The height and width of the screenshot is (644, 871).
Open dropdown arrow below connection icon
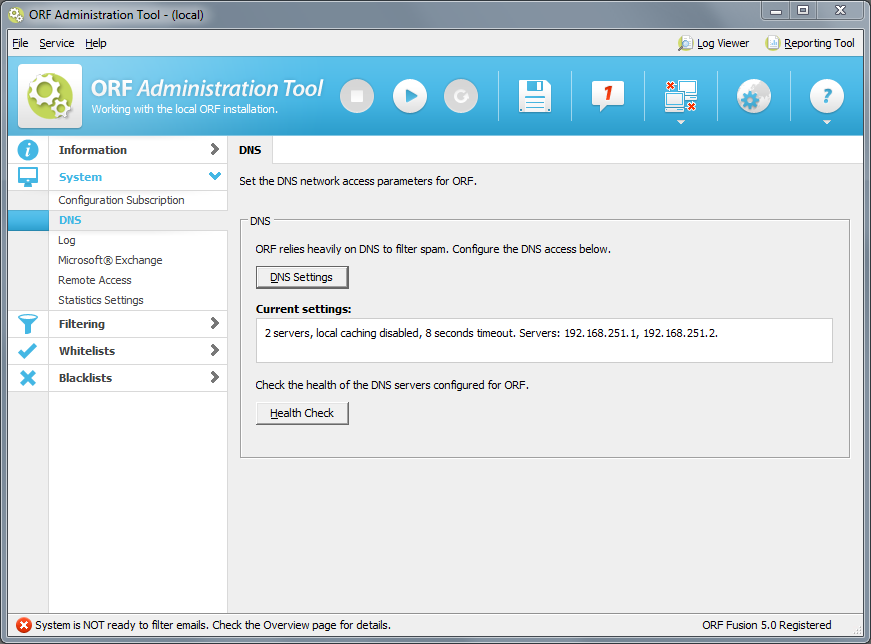tap(680, 122)
